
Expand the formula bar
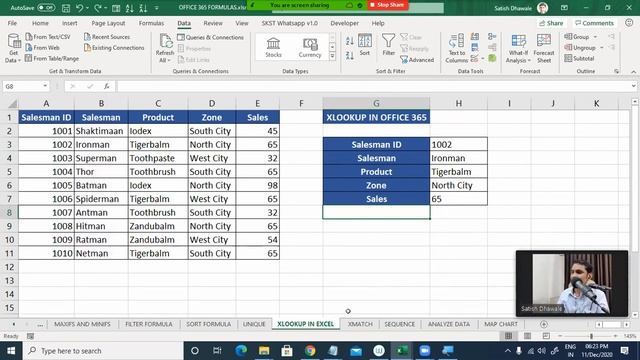633,86
